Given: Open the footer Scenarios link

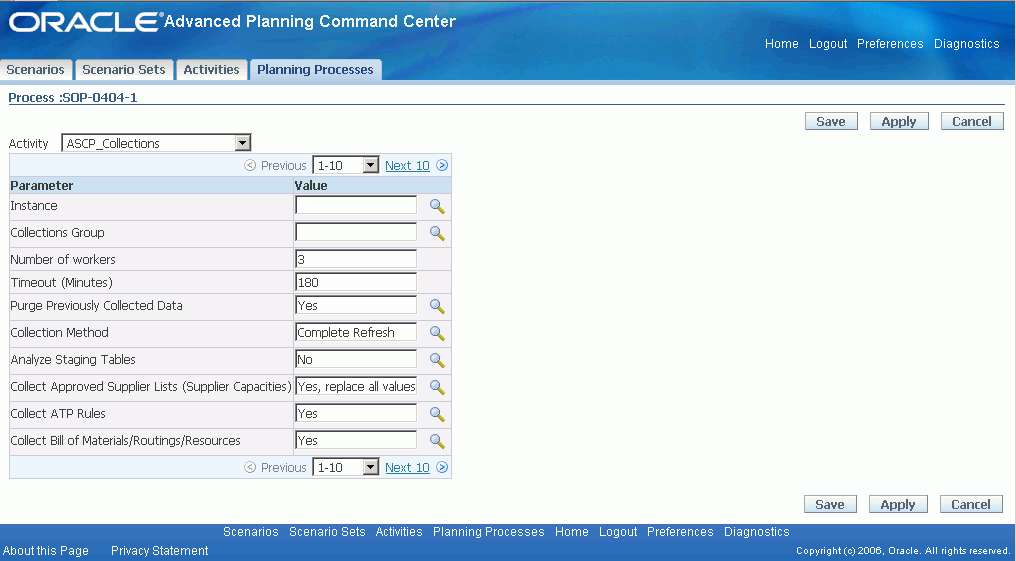Looking at the screenshot, I should tap(251, 532).
